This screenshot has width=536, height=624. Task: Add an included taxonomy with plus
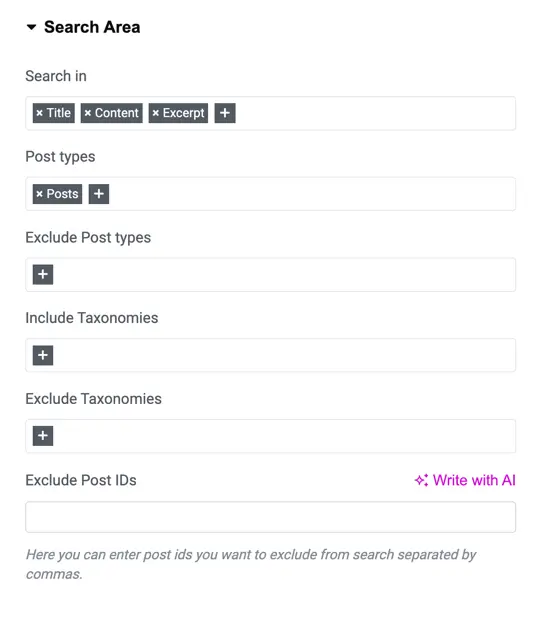pyautogui.click(x=43, y=355)
